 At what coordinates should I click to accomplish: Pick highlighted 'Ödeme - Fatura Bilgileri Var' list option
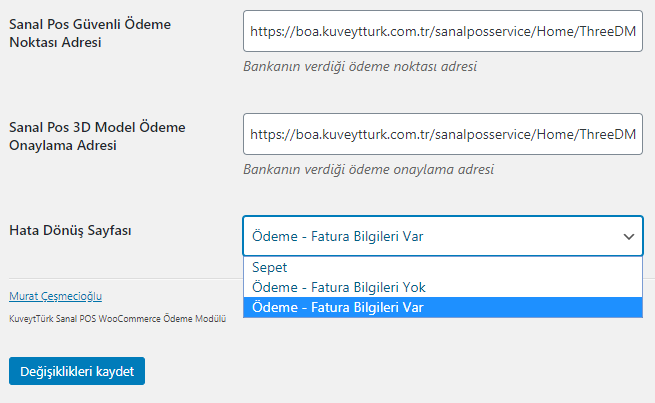coord(443,307)
